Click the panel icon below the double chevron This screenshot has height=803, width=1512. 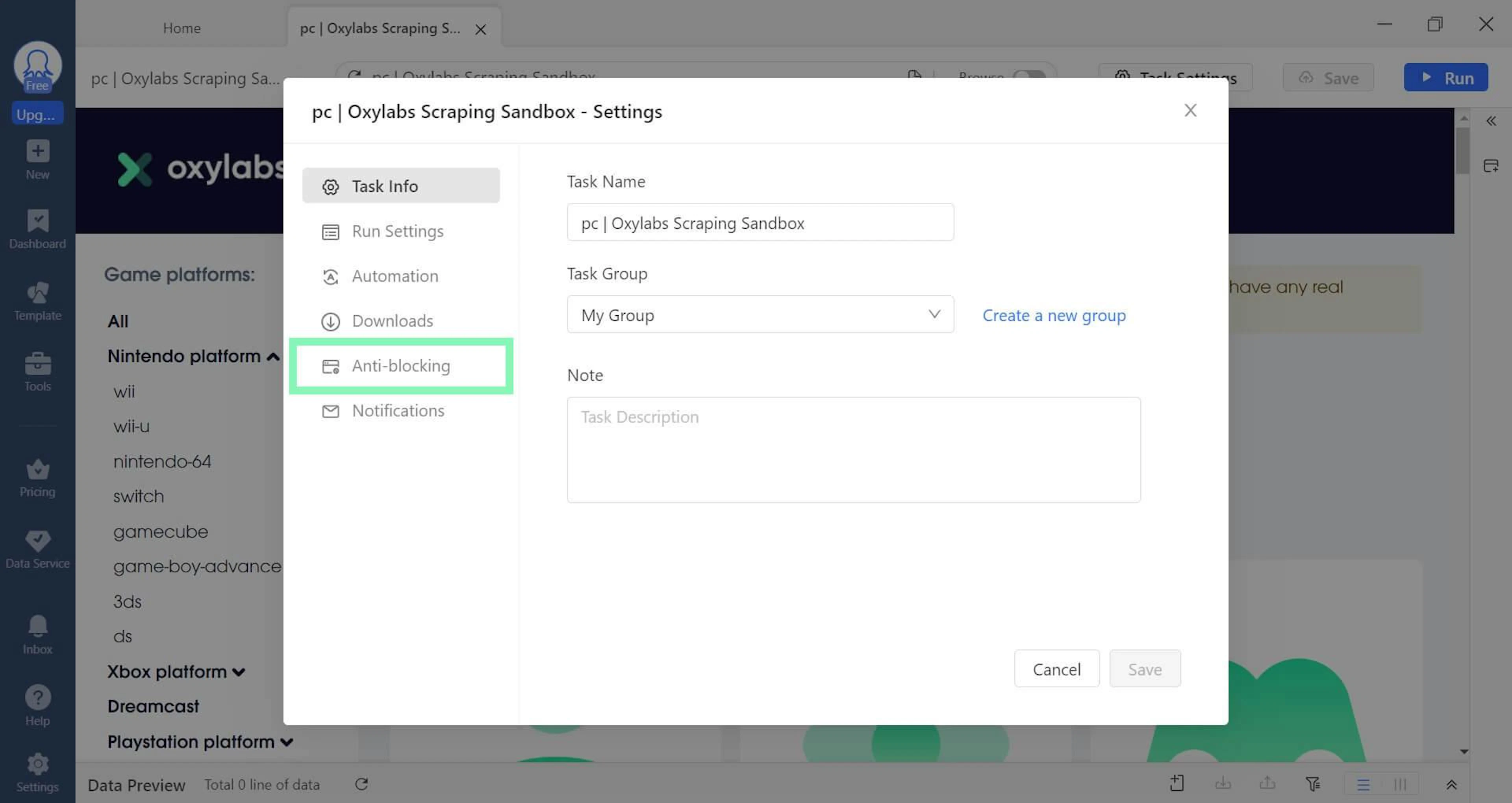pyautogui.click(x=1491, y=166)
